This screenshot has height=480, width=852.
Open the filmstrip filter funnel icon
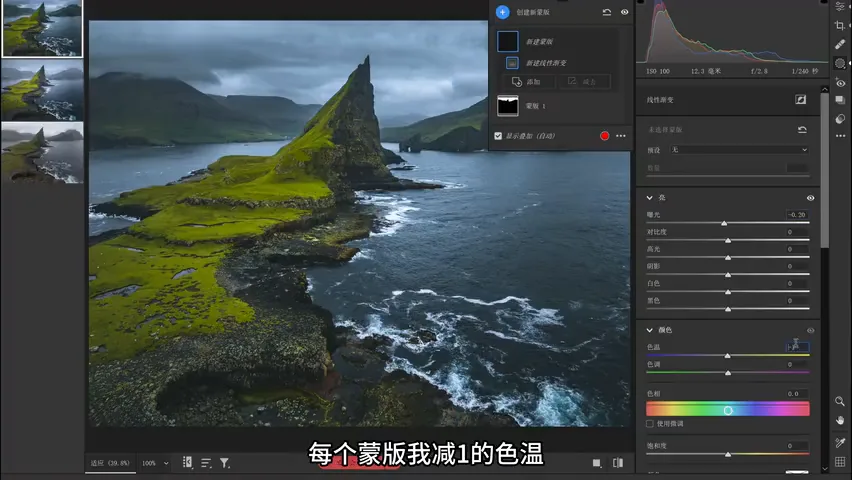(x=224, y=463)
